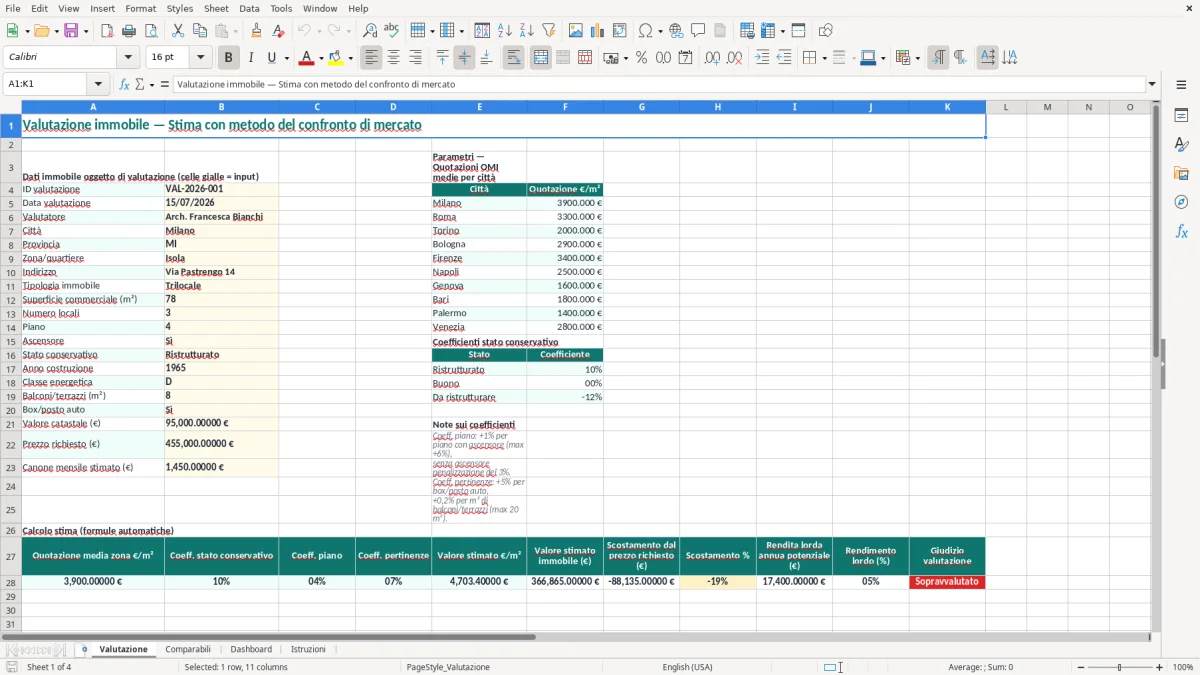Click the zoom slider in status bar
The image size is (1200, 675).
pyautogui.click(x=1120, y=667)
